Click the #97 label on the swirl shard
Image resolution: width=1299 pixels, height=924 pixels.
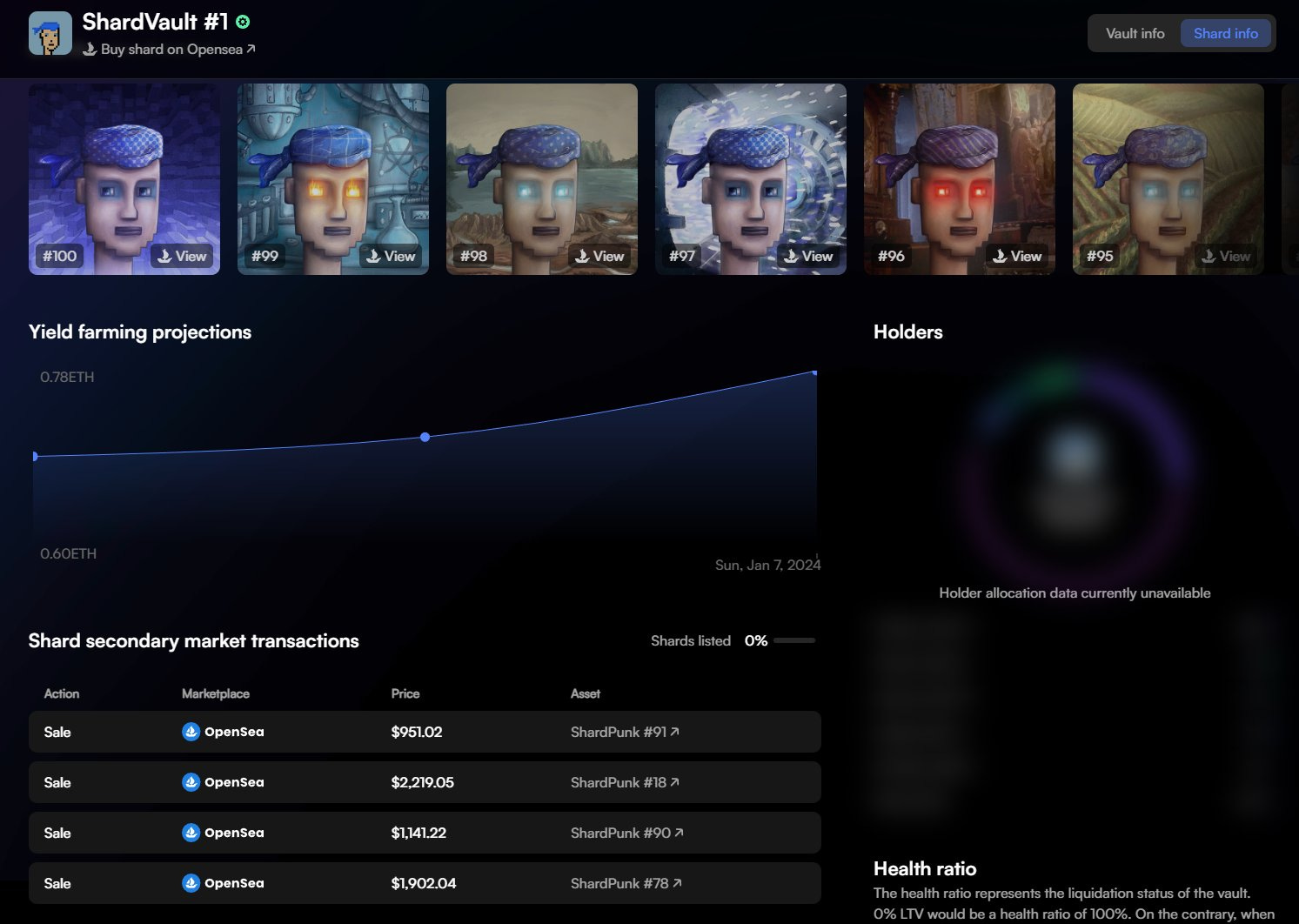pos(682,256)
